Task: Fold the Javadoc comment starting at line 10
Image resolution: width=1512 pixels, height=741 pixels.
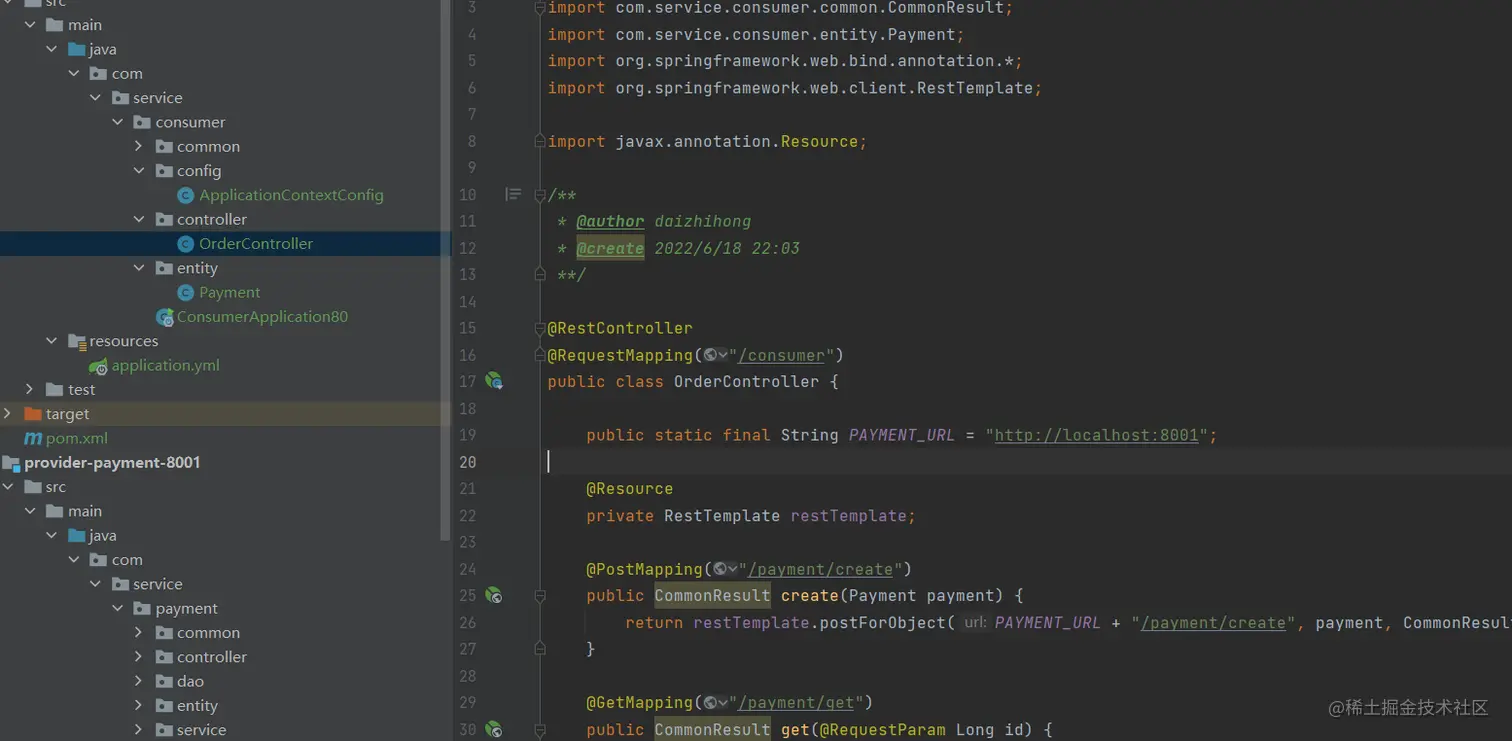Action: click(x=540, y=194)
